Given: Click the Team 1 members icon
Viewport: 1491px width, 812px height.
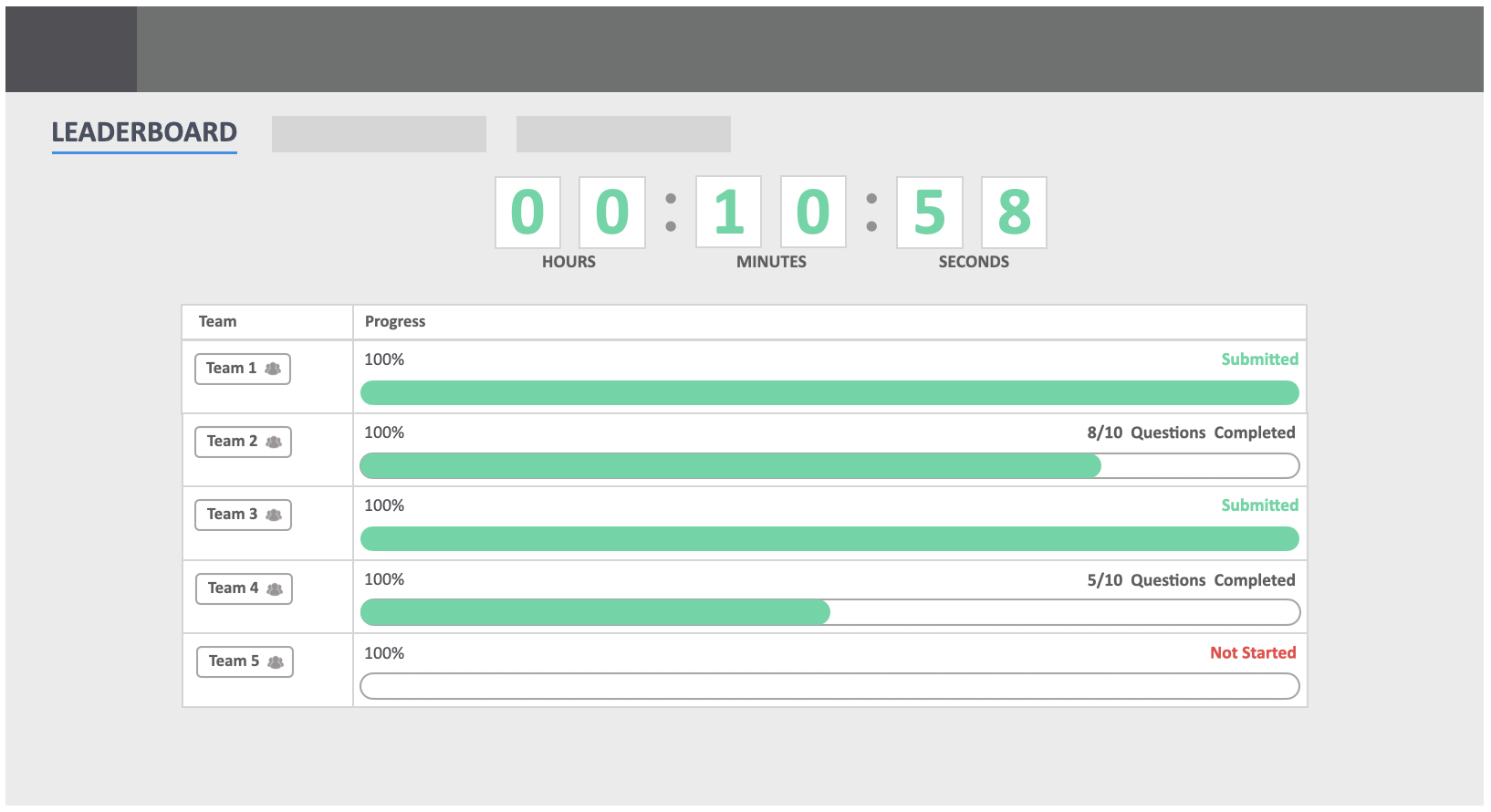Looking at the screenshot, I should pos(273,369).
